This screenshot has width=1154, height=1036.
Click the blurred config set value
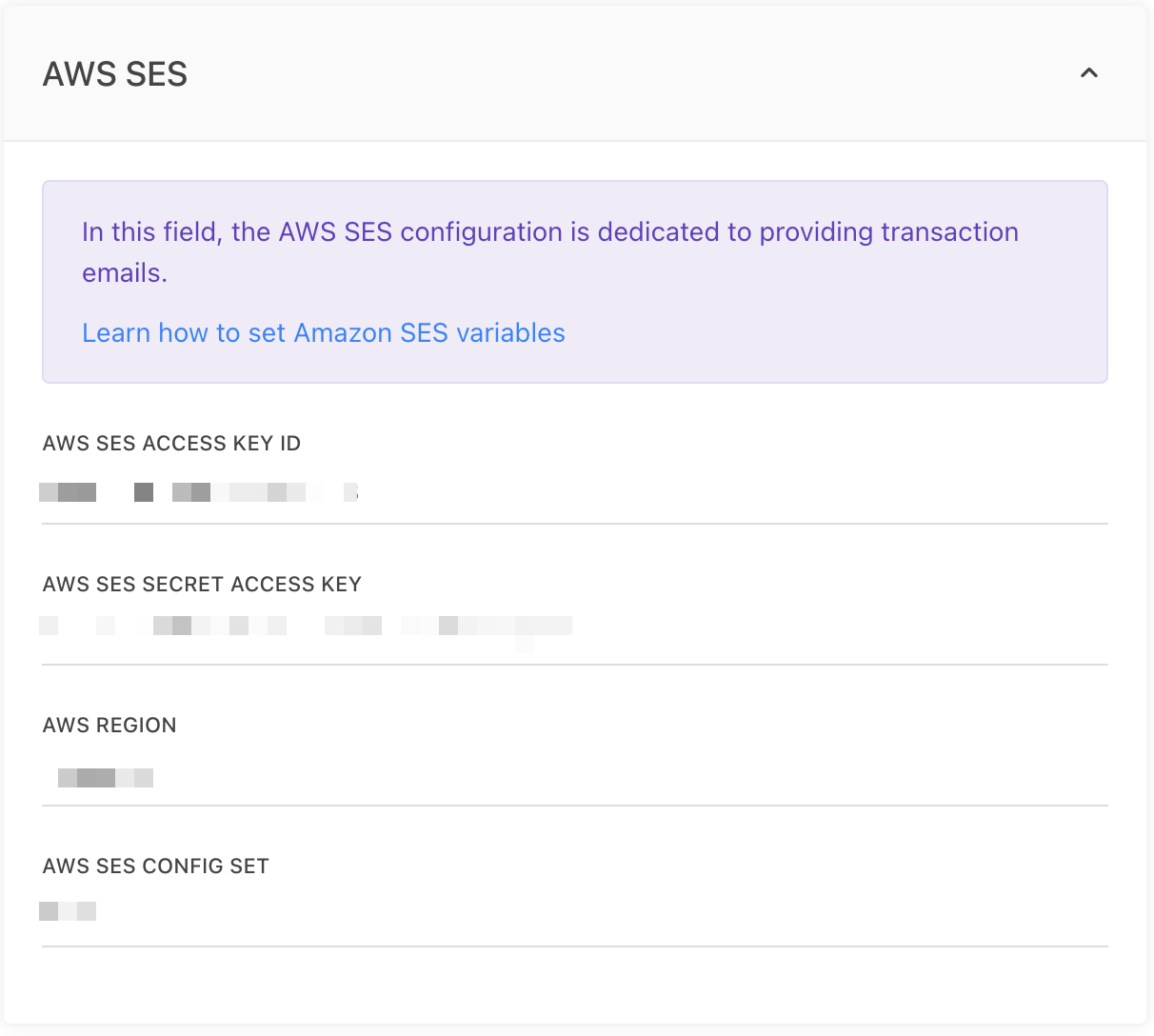pyautogui.click(x=68, y=911)
